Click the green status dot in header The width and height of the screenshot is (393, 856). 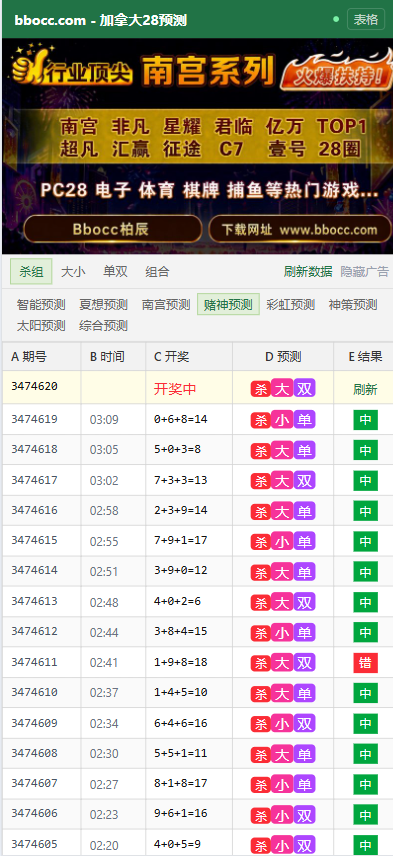[336, 19]
